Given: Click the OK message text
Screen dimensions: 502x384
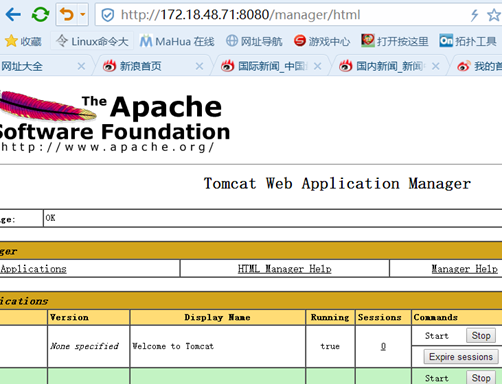Looking at the screenshot, I should coord(50,218).
